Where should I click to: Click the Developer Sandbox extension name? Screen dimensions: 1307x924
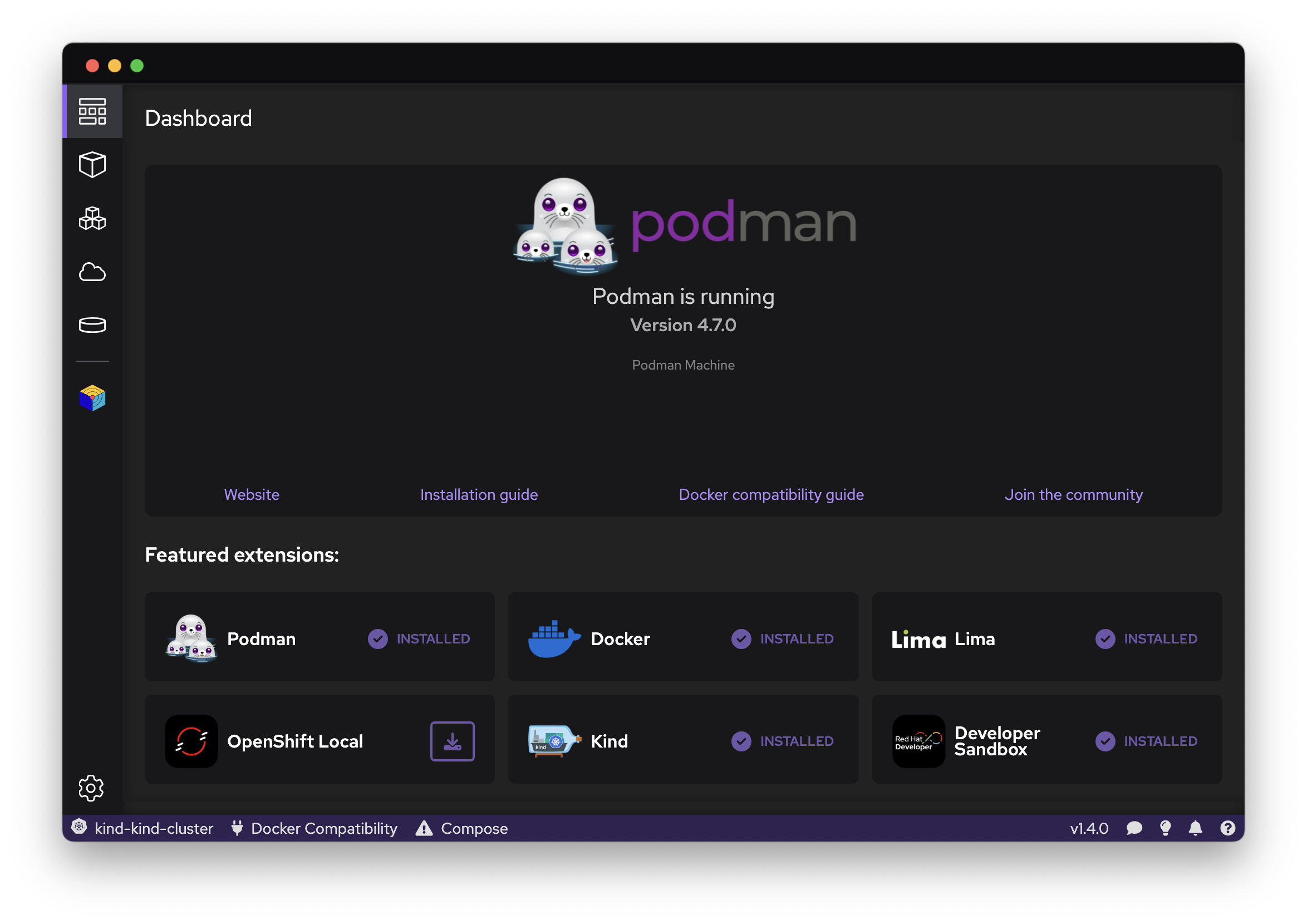coord(997,741)
